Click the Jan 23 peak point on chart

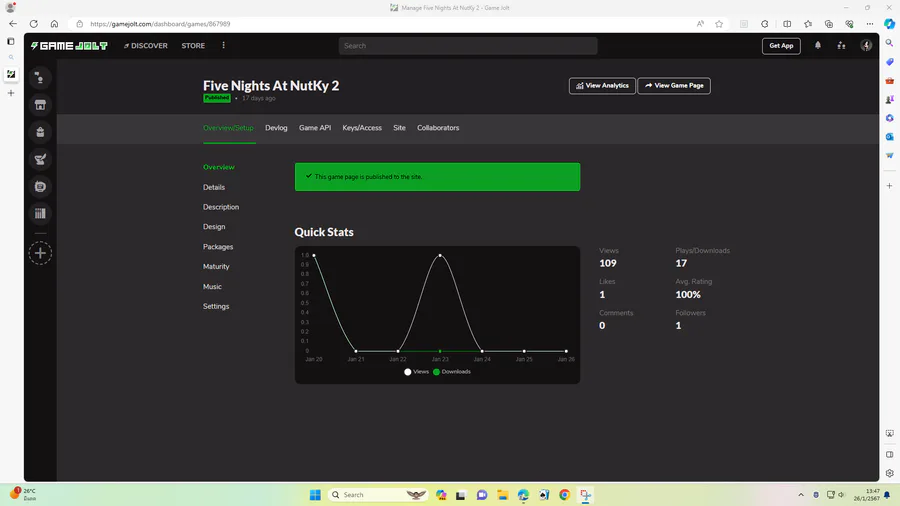[440, 255]
